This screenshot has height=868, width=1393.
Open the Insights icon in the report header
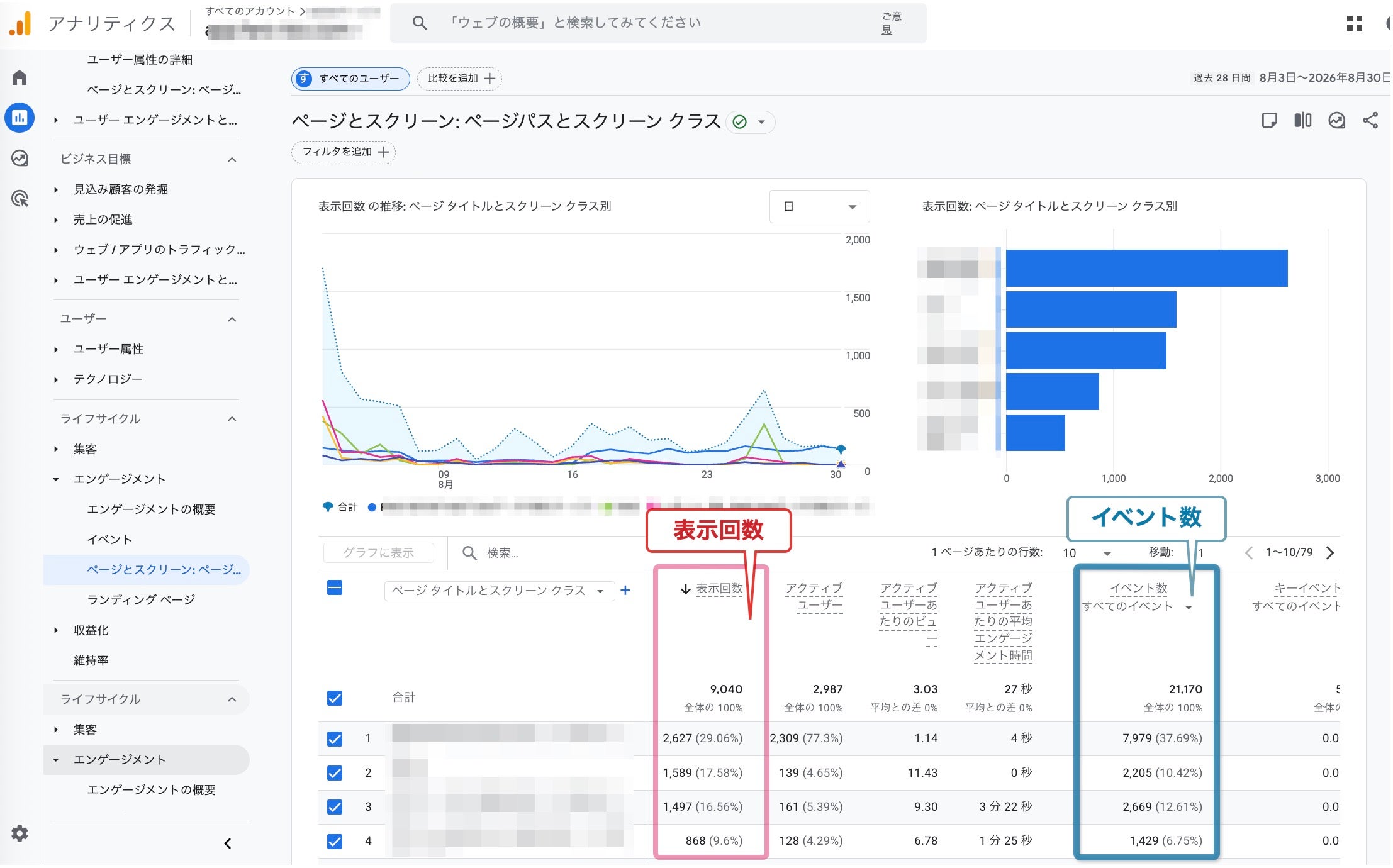[x=1336, y=120]
